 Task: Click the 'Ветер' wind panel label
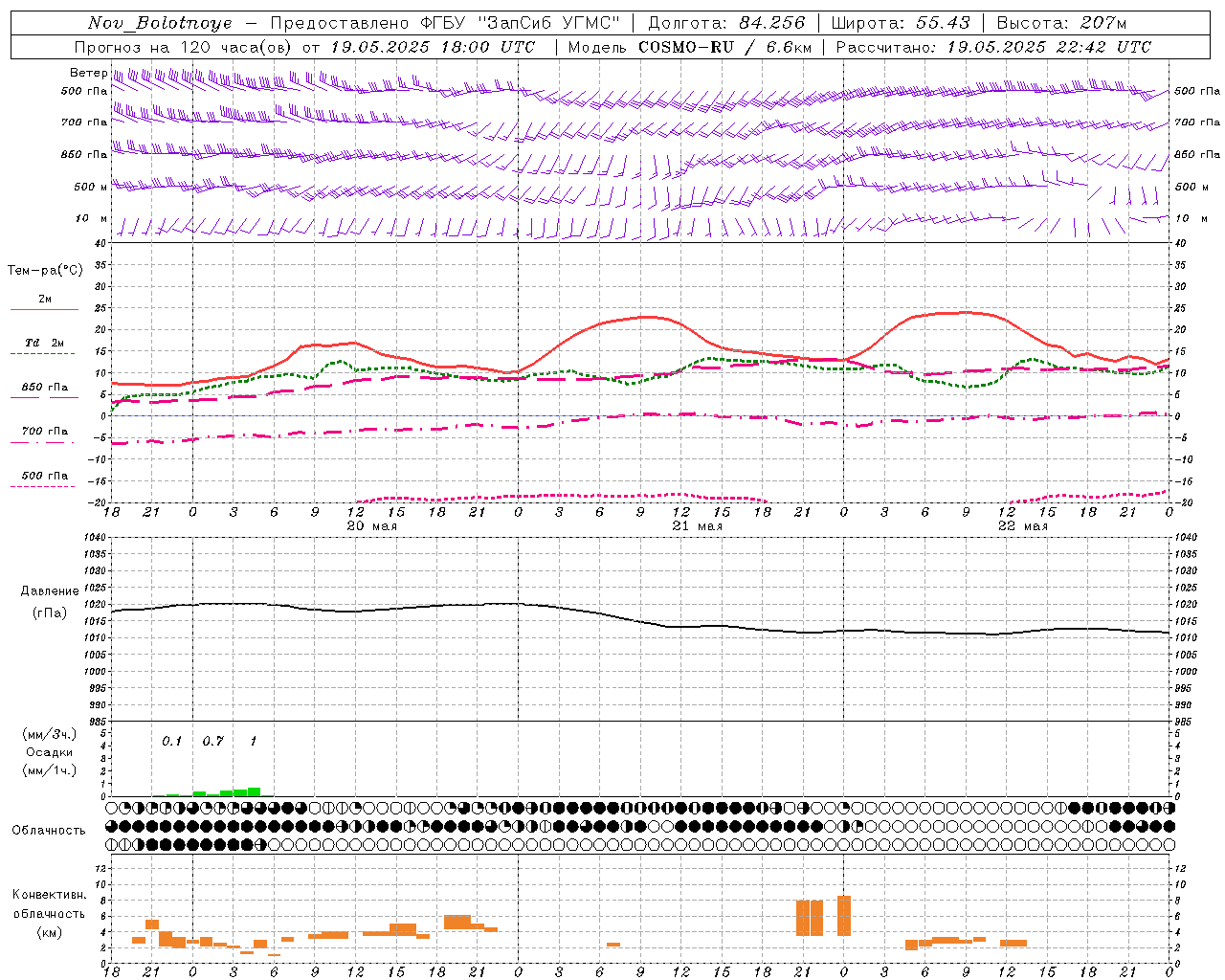[88, 73]
